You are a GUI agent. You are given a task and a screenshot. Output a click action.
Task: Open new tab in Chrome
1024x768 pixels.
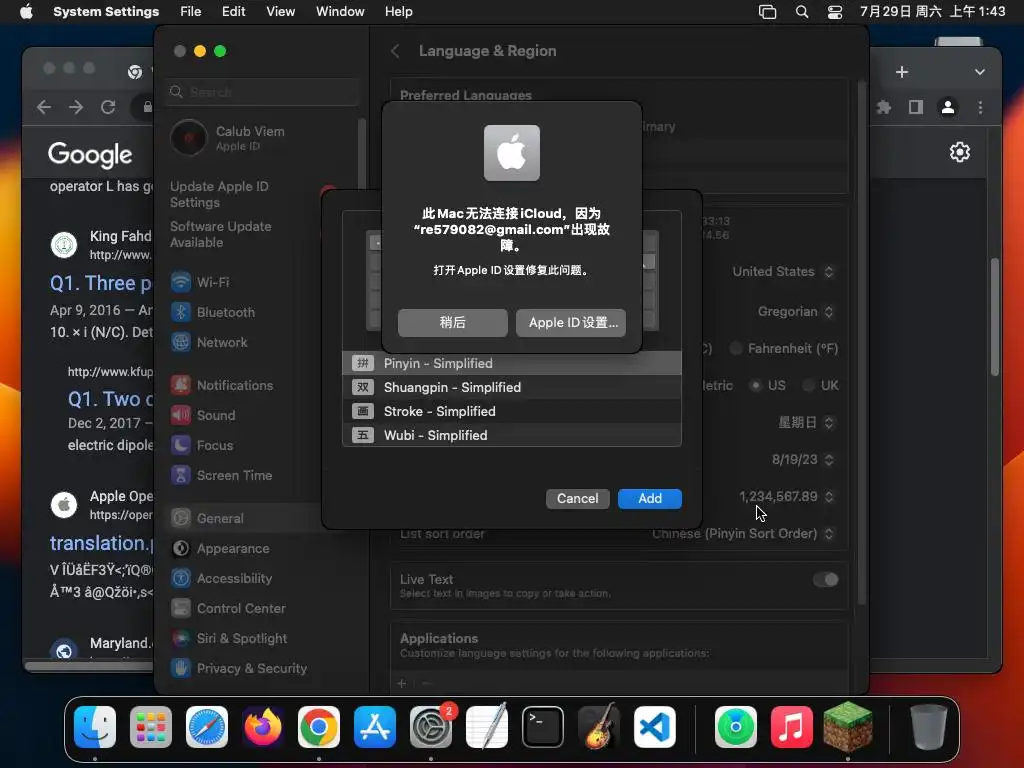coord(902,72)
